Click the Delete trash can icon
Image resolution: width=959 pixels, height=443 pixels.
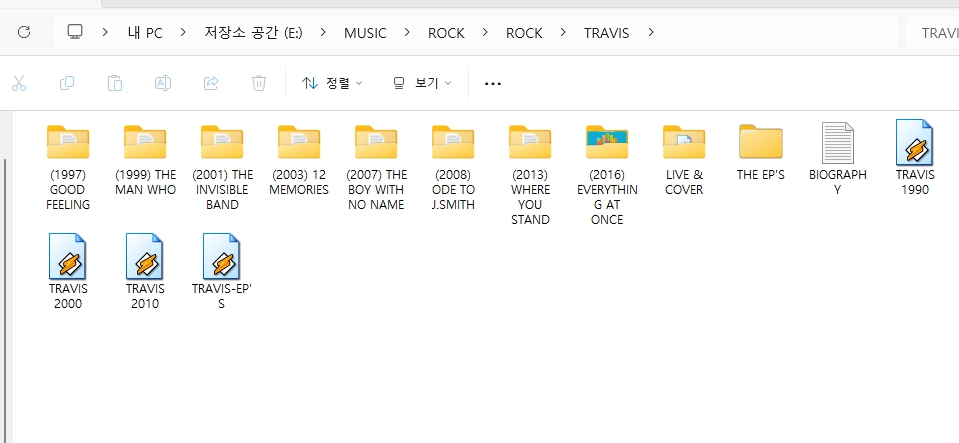tap(259, 83)
